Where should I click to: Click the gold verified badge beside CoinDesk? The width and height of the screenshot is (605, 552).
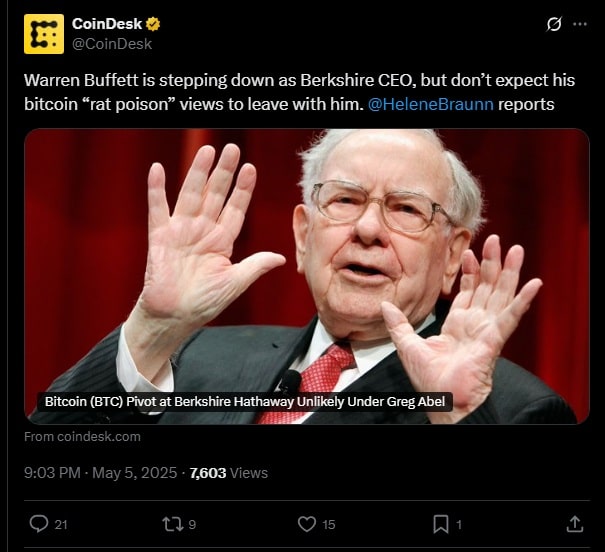coord(153,24)
